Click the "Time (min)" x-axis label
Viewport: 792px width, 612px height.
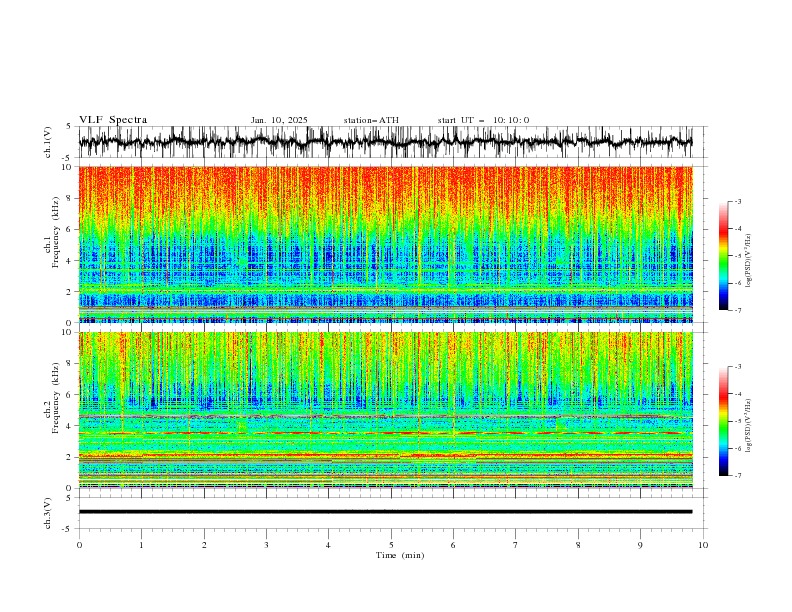(x=400, y=555)
